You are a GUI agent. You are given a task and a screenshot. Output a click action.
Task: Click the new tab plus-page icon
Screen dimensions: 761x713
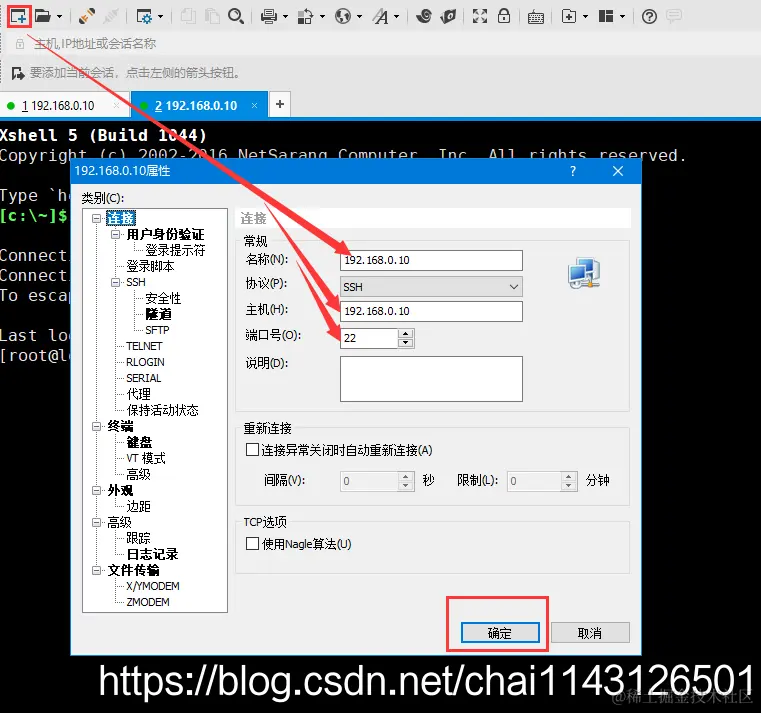pyautogui.click(x=568, y=17)
